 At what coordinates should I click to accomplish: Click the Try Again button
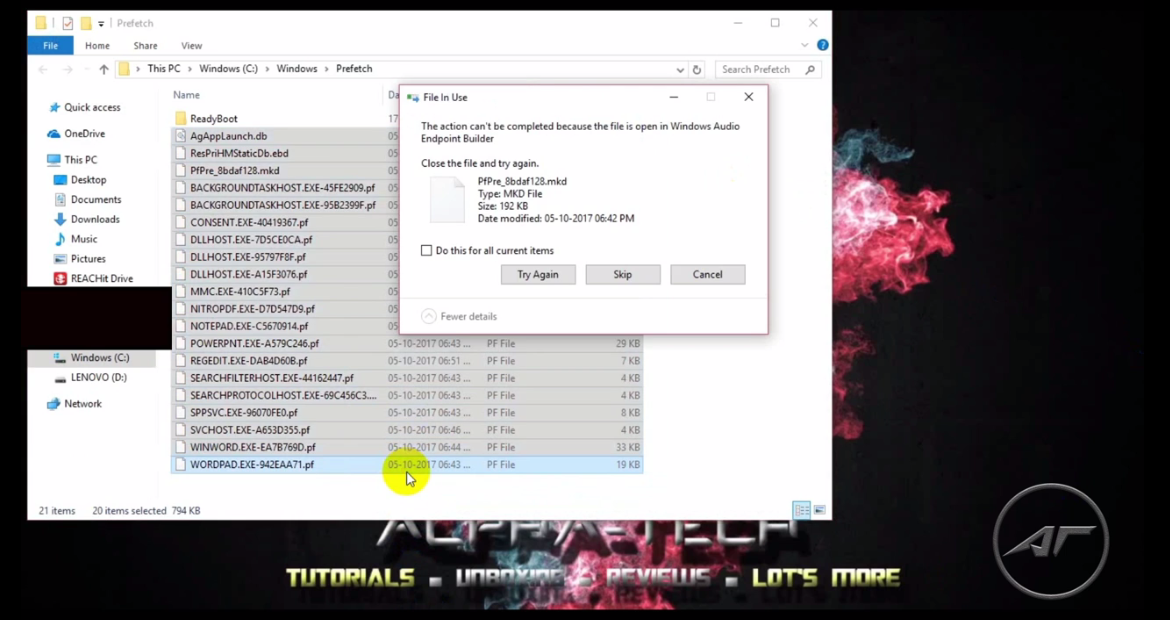pyautogui.click(x=538, y=275)
